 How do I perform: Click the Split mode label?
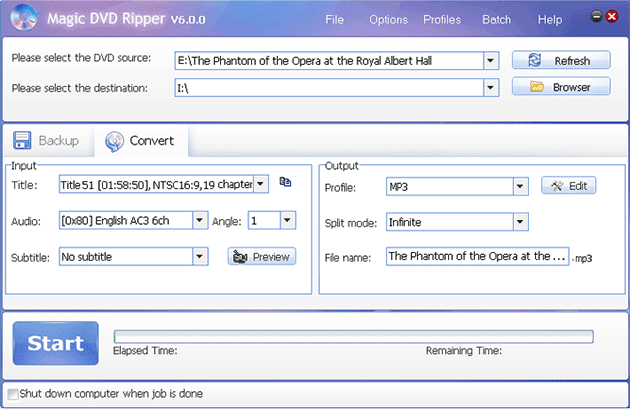350,223
